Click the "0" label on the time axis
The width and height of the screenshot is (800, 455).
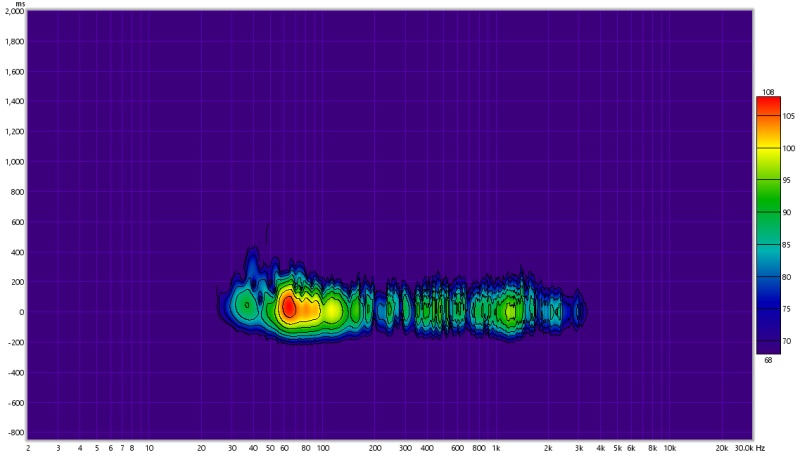(21, 312)
